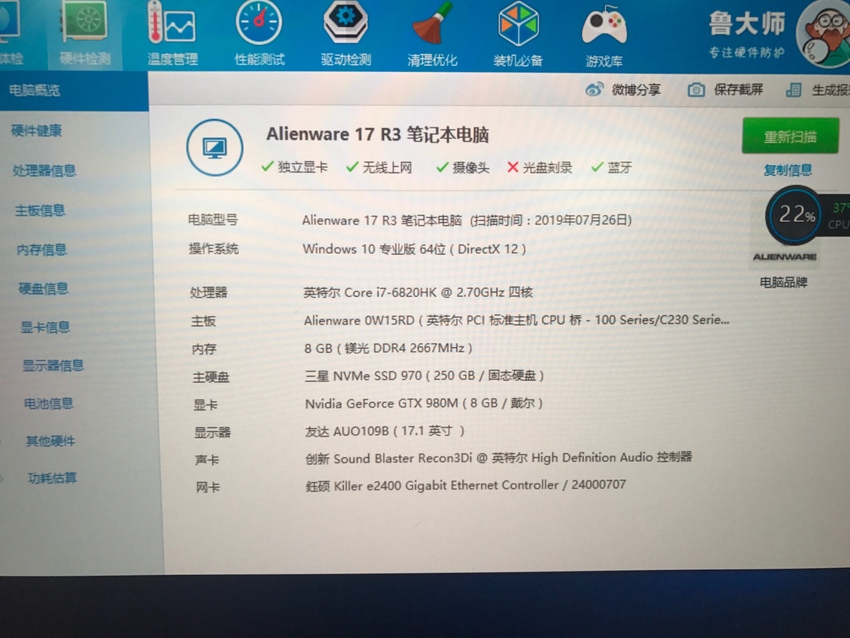This screenshot has height=638, width=850.
Task: Click the Core i7-6820HK processor value
Action: 418,293
